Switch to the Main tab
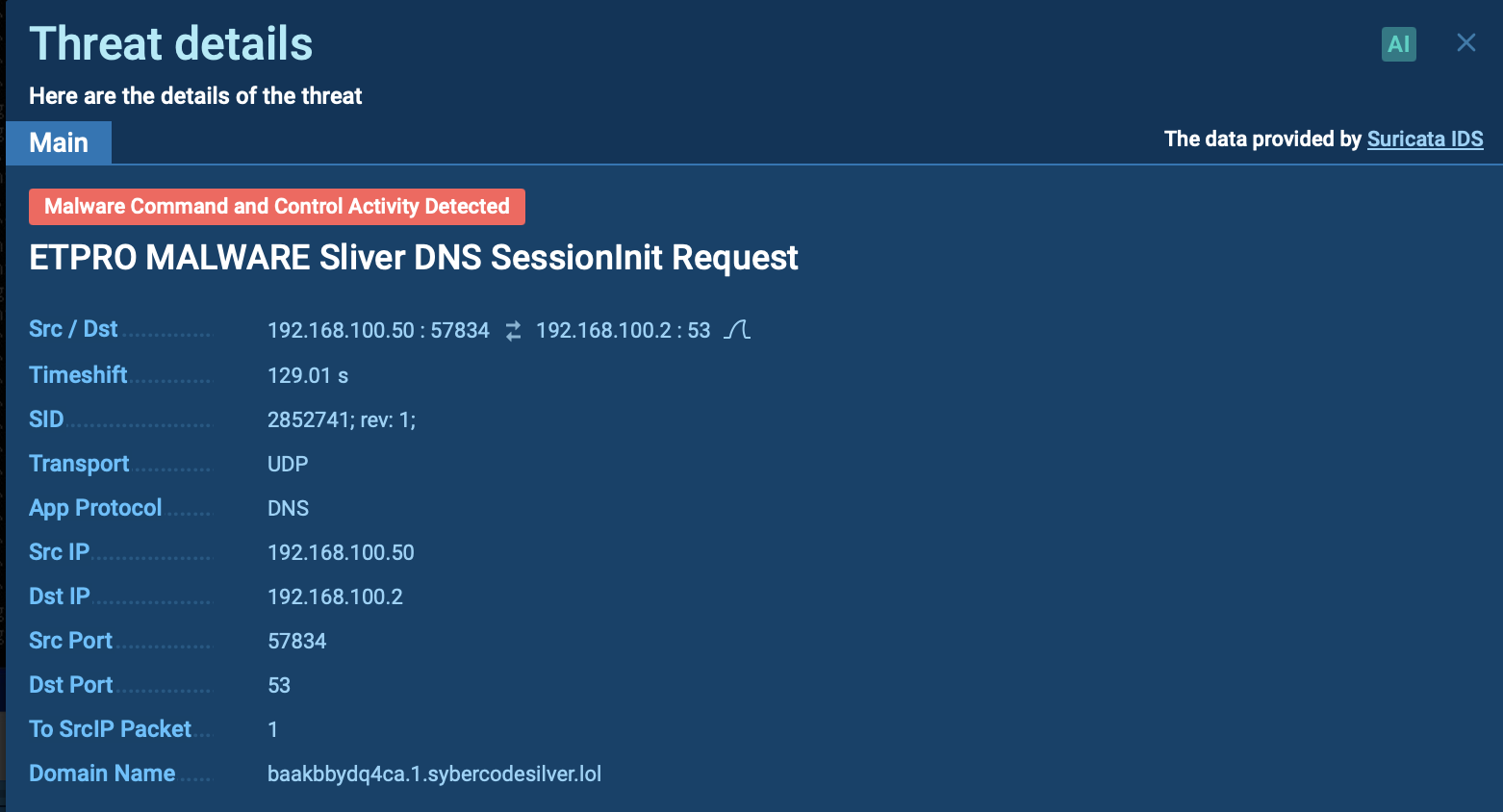This screenshot has height=812, width=1503. 59,142
